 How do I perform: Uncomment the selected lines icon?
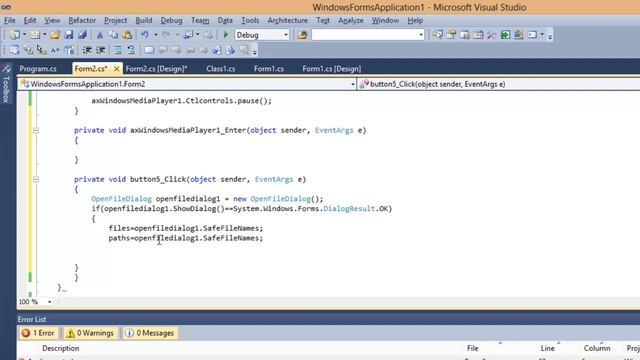point(131,50)
